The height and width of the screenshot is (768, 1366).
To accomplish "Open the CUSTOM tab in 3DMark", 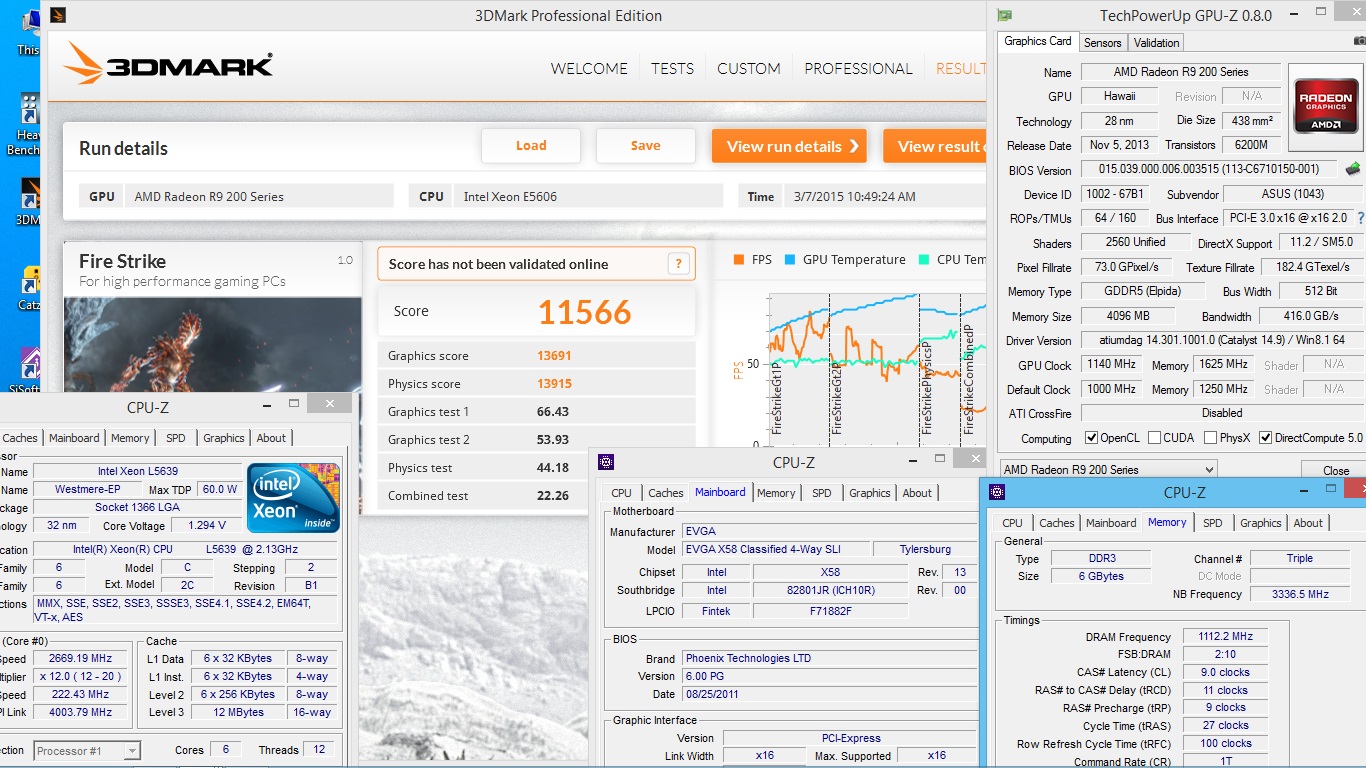I will (x=749, y=69).
